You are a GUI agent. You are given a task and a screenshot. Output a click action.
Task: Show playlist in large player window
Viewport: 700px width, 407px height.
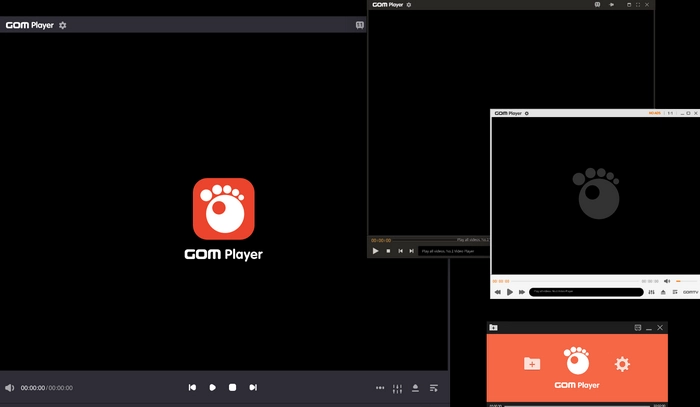pyautogui.click(x=433, y=388)
